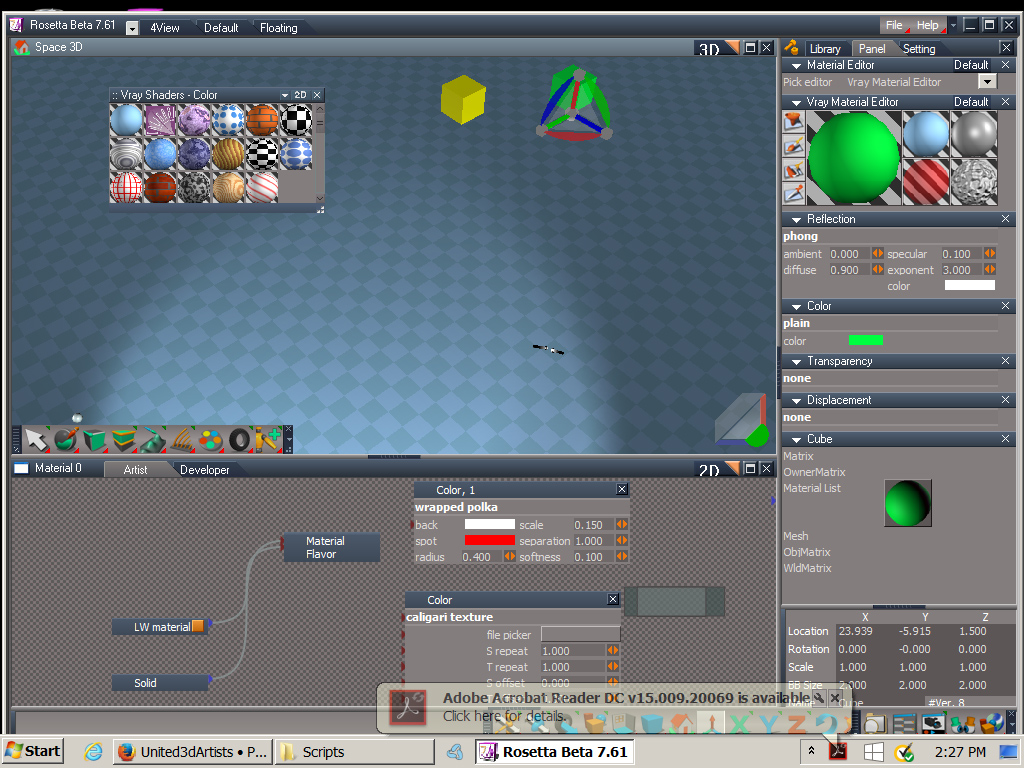The height and width of the screenshot is (768, 1024).
Task: Select the arrow Object tool
Action: [x=37, y=440]
